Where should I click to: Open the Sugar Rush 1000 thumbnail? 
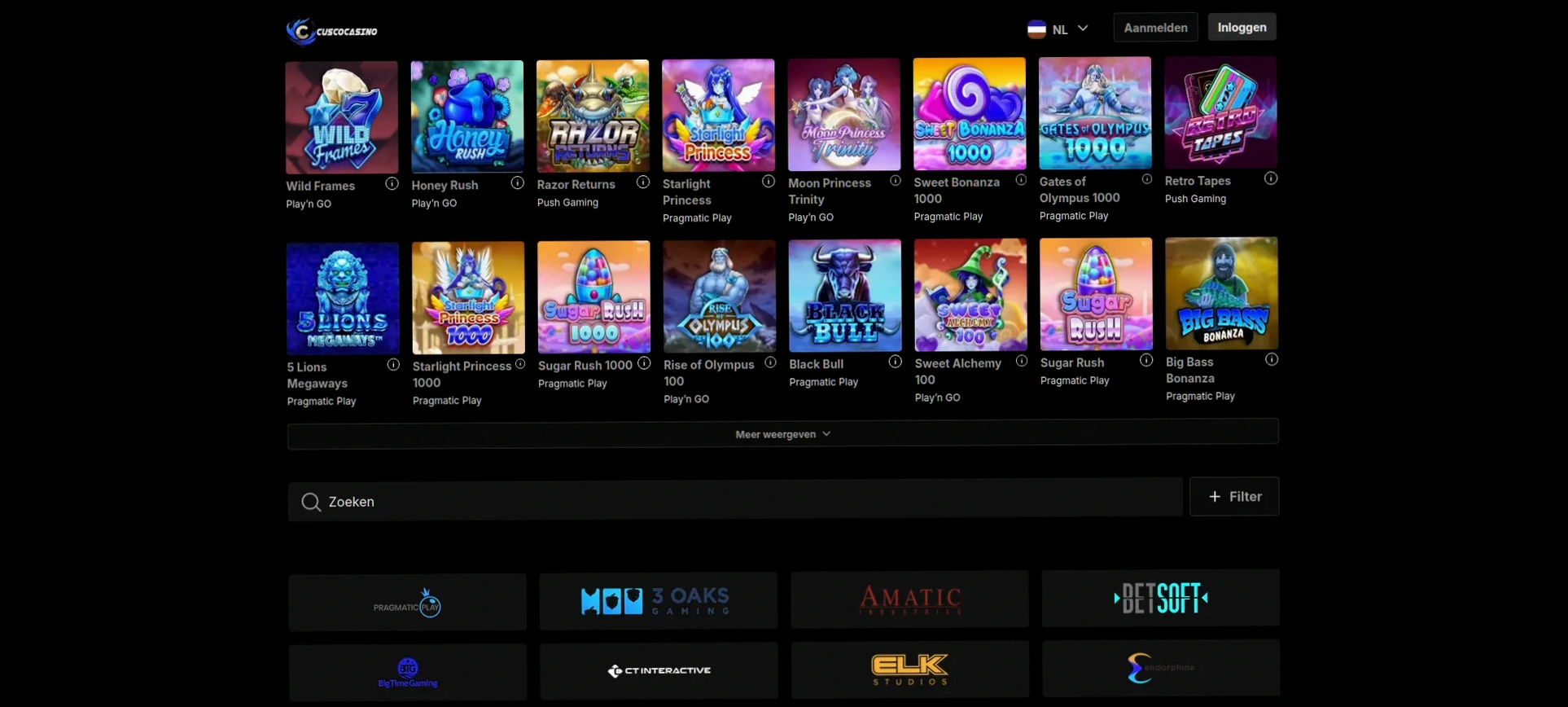tap(593, 296)
